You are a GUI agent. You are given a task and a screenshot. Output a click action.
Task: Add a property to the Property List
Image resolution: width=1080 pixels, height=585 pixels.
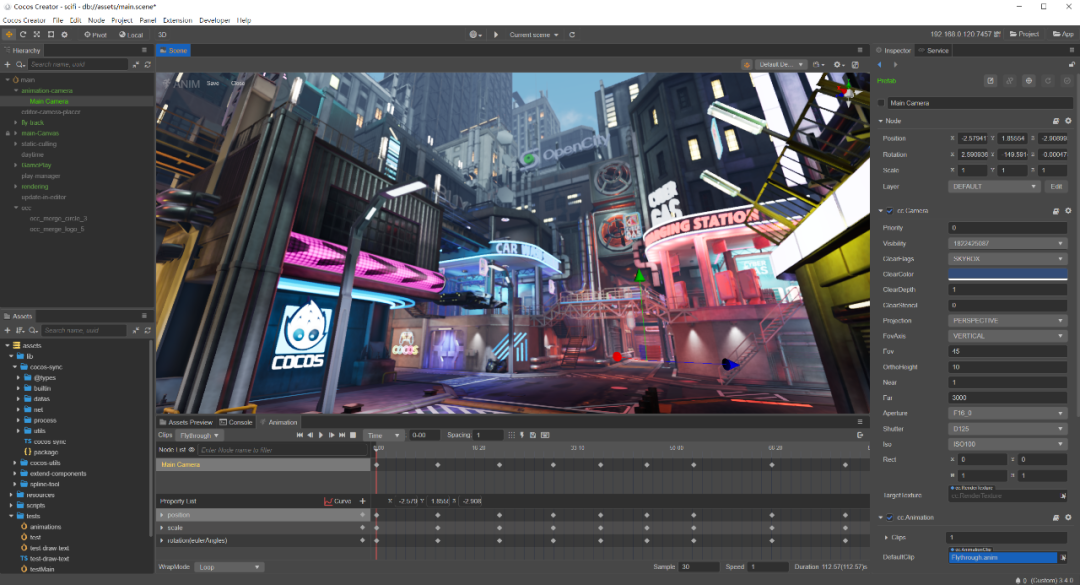tap(362, 501)
